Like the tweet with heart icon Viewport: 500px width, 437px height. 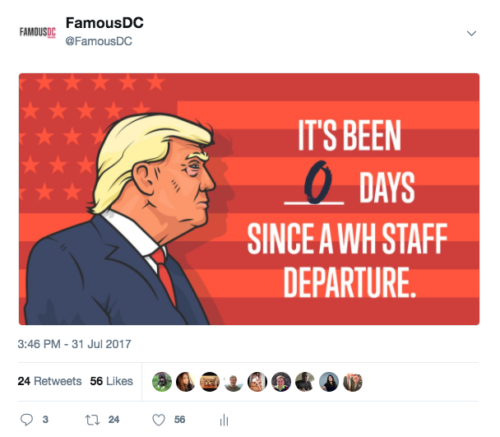(x=159, y=420)
